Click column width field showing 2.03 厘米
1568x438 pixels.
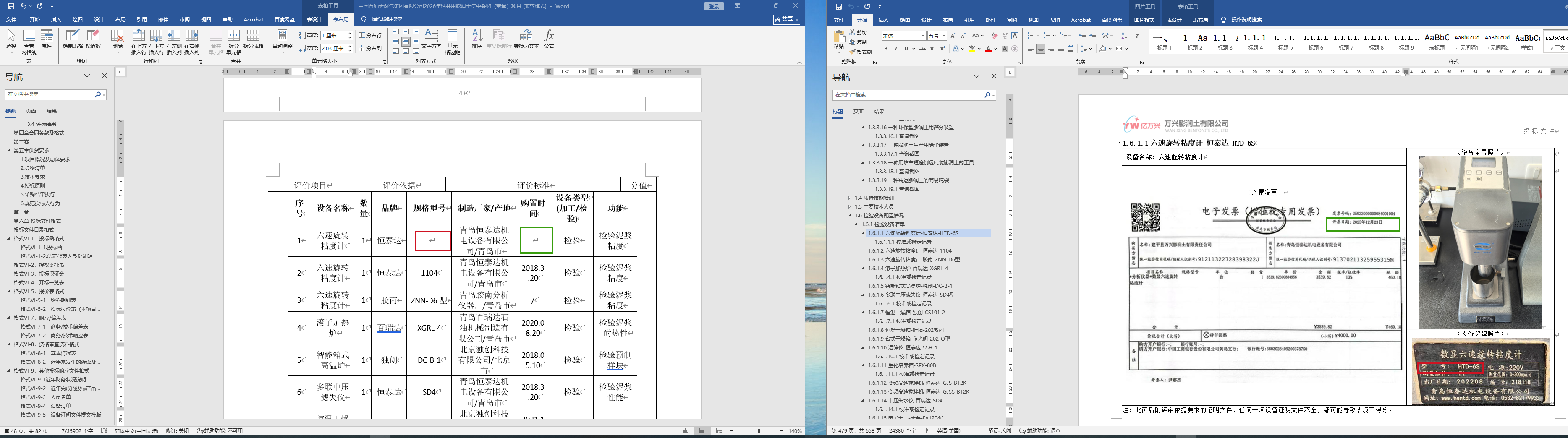pos(337,48)
